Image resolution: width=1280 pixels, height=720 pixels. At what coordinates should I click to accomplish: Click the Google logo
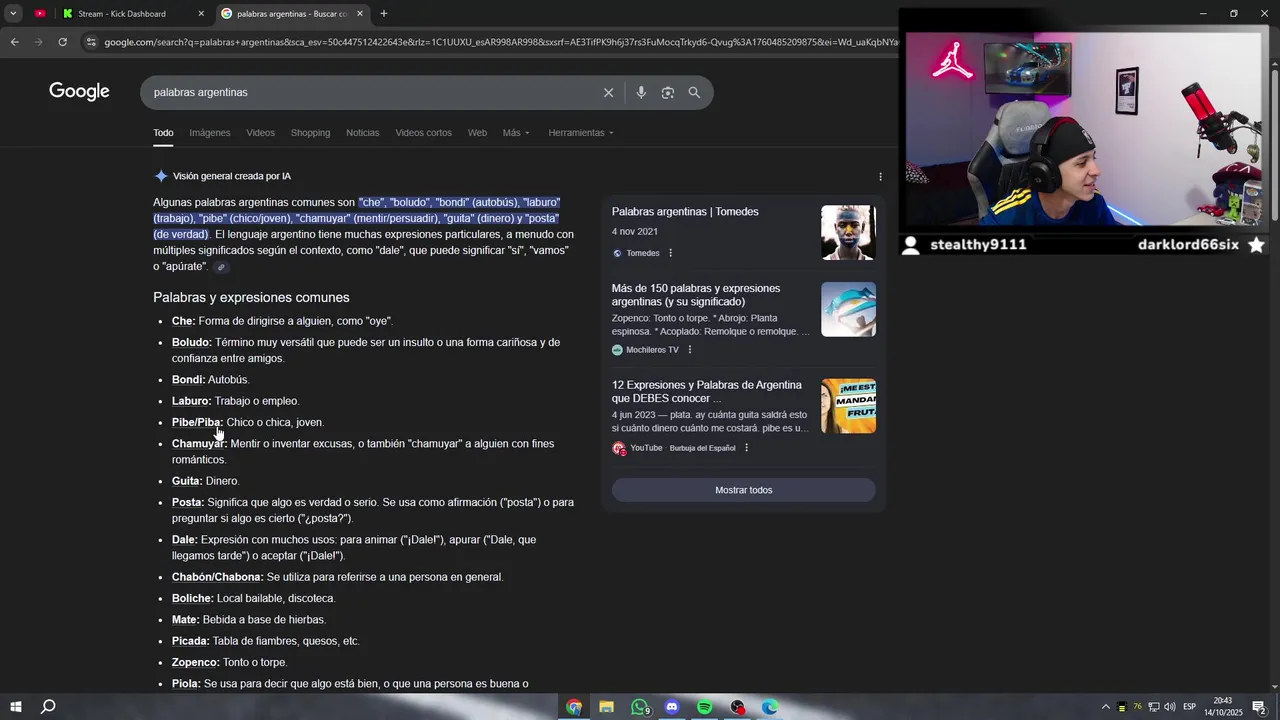pos(79,92)
